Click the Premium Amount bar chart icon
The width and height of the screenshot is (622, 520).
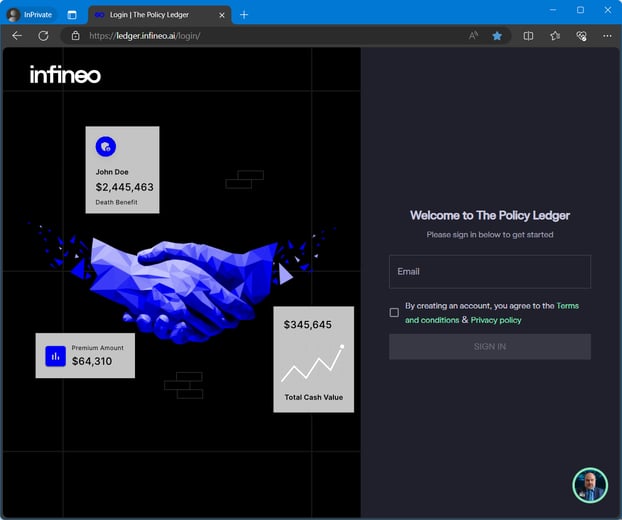56,356
